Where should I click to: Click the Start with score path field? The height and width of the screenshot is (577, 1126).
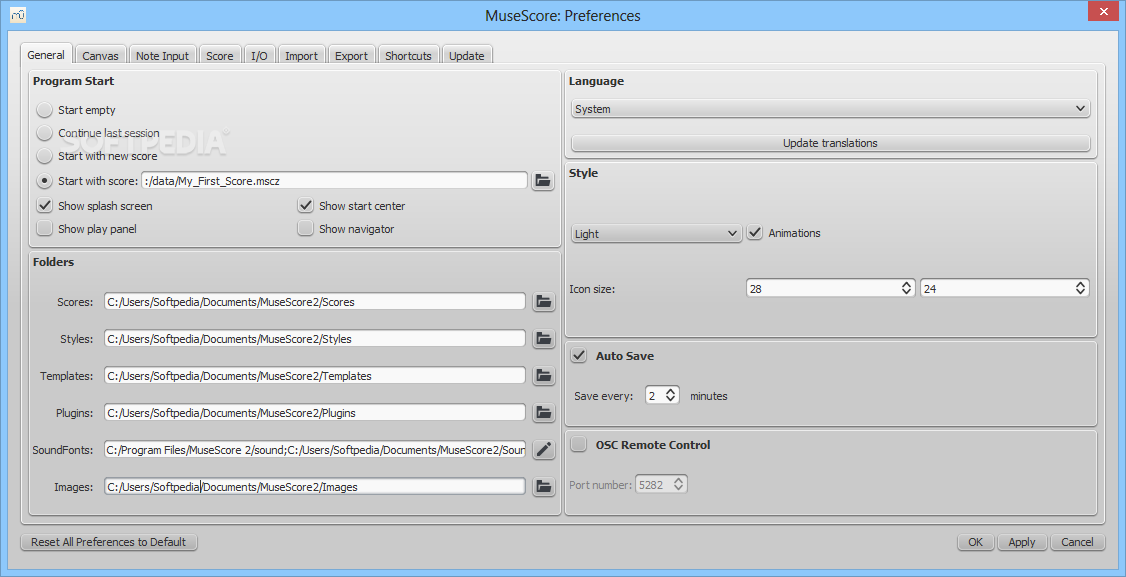click(x=335, y=181)
